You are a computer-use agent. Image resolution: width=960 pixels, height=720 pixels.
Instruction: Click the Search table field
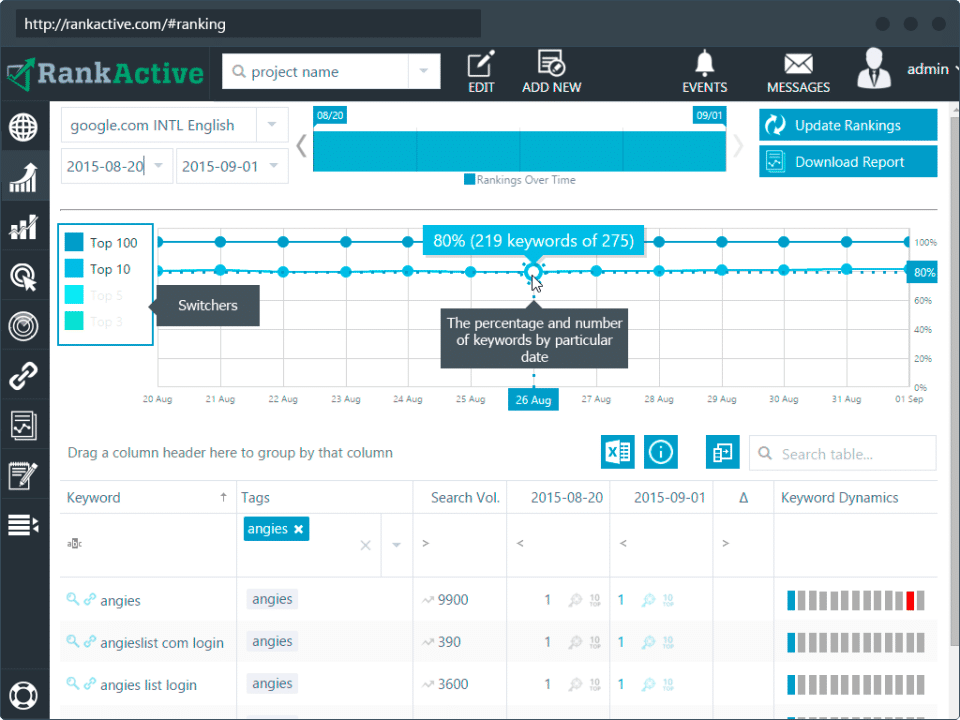click(842, 454)
